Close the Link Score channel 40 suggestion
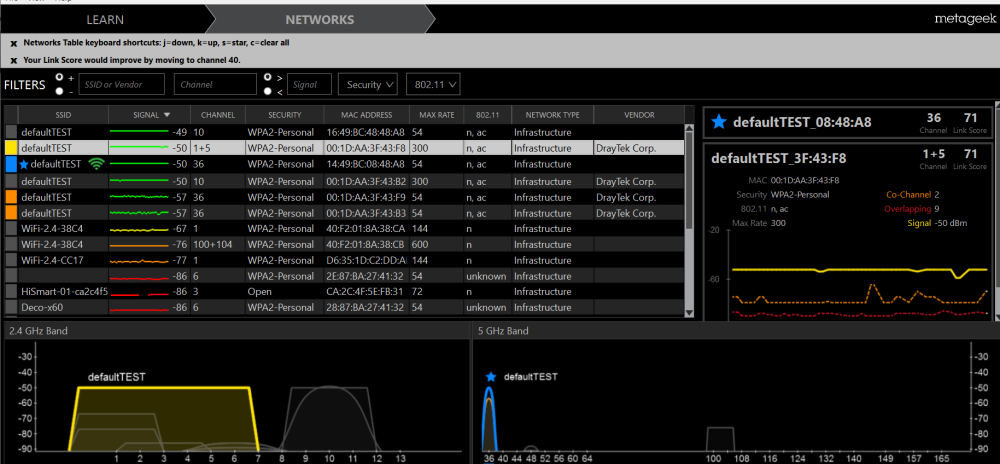The image size is (1000, 464). pyautogui.click(x=14, y=60)
